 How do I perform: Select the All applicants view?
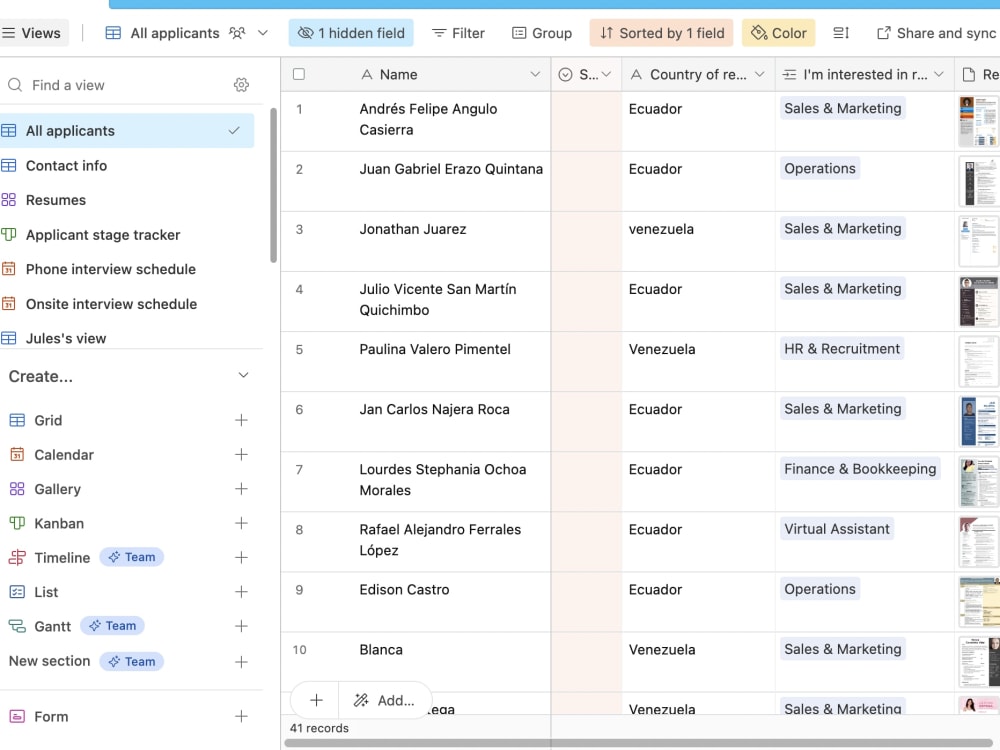[x=127, y=131]
